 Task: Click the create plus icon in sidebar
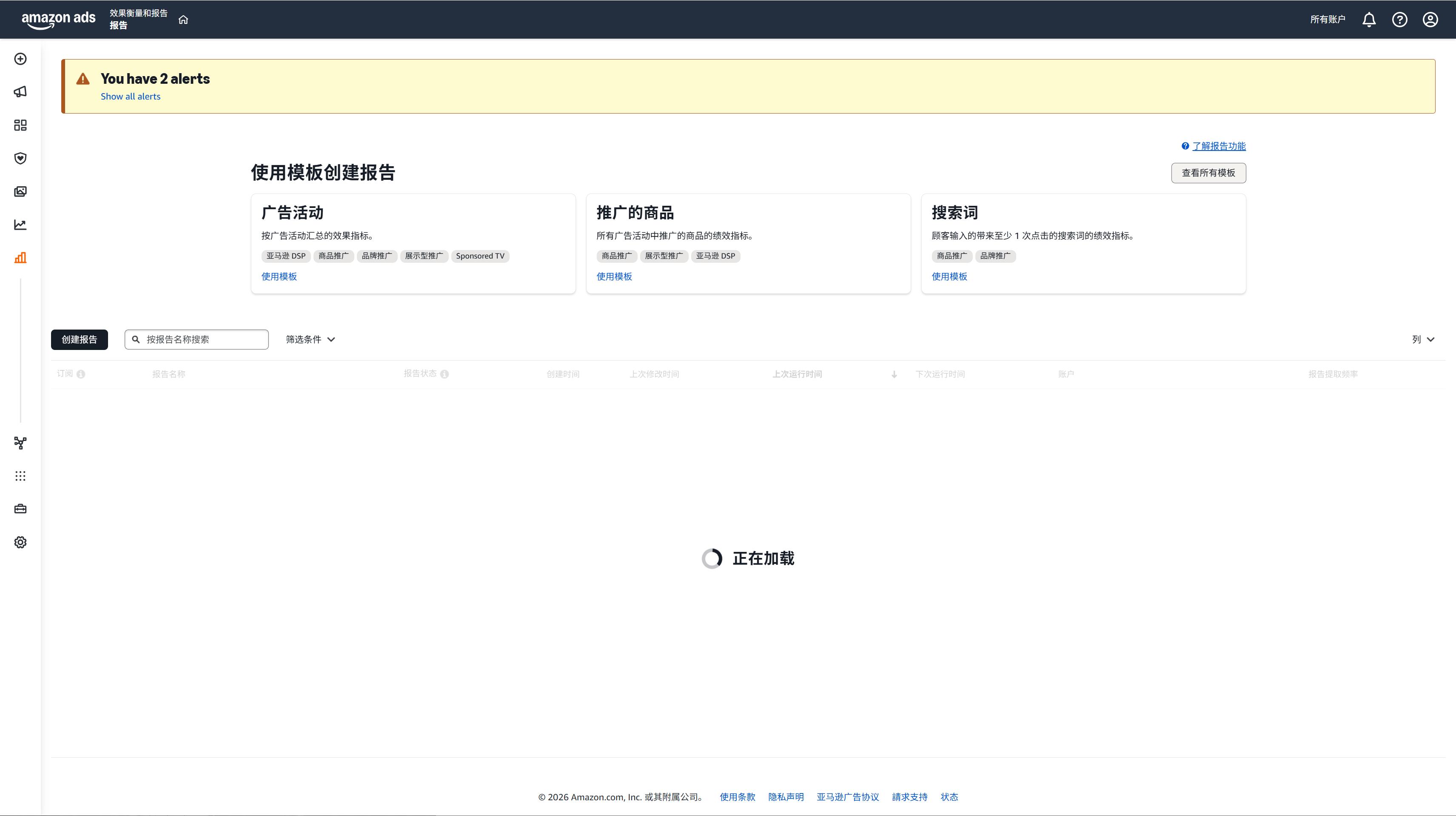(x=20, y=59)
